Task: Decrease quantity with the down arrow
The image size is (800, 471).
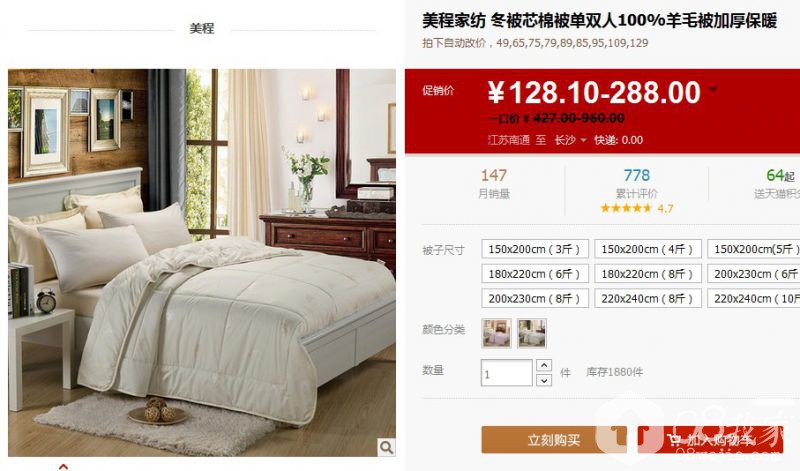Action: click(x=544, y=380)
